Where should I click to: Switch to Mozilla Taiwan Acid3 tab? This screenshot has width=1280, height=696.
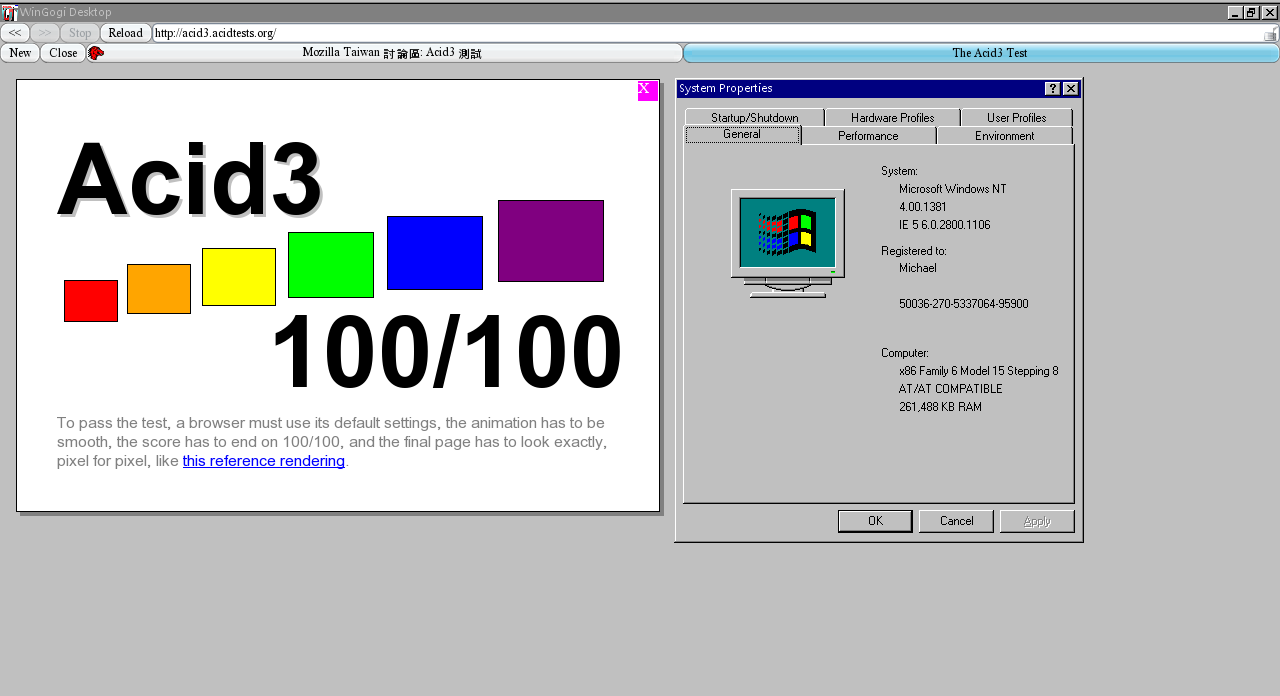[x=391, y=53]
